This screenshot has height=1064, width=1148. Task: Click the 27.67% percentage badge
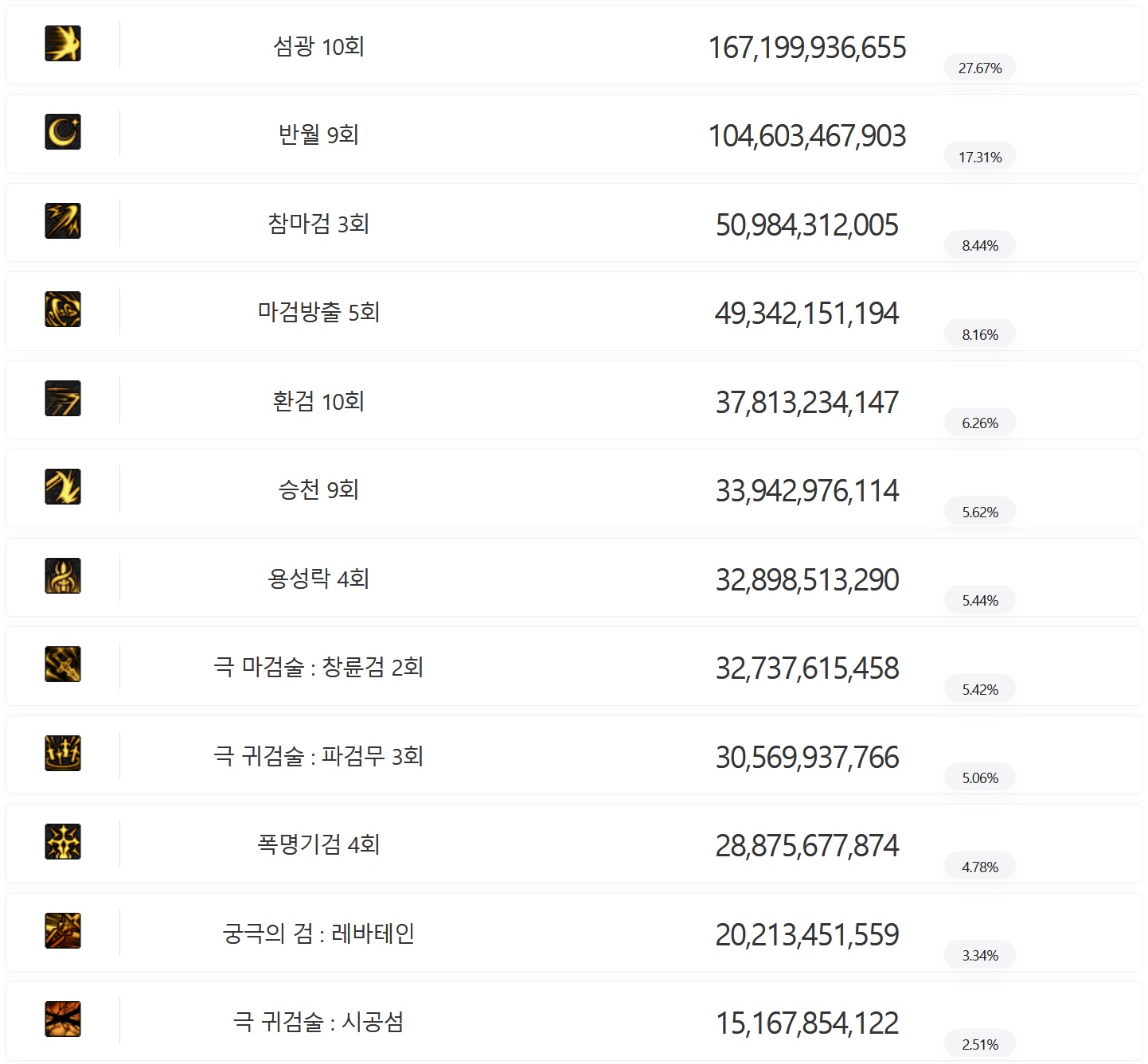tap(980, 68)
